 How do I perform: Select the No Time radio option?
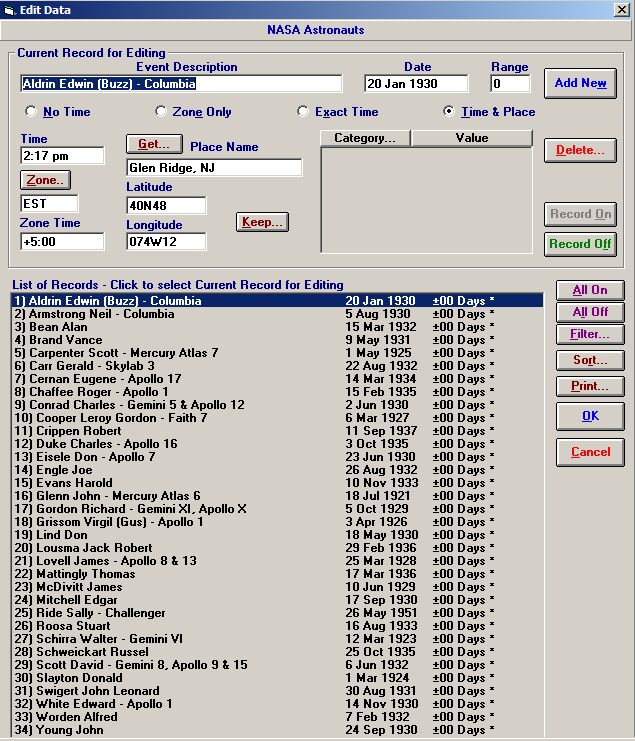31,112
